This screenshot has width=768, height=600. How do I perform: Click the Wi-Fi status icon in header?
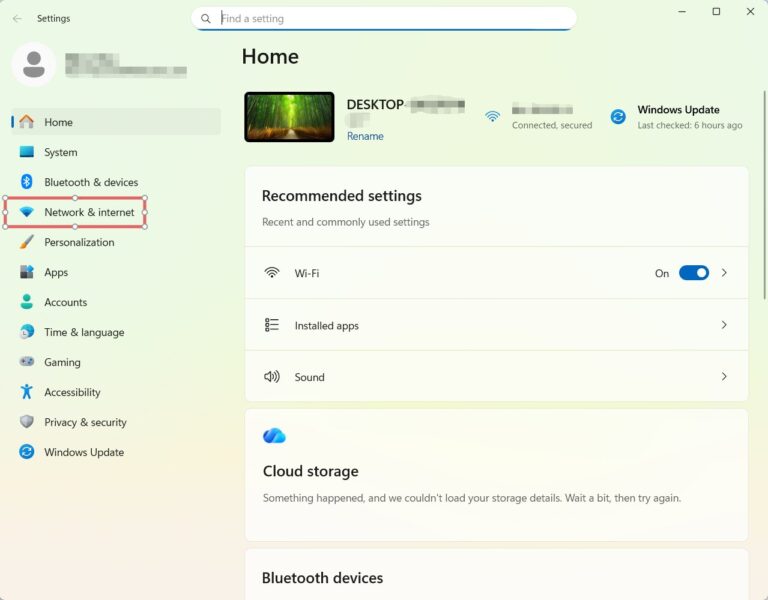click(492, 117)
